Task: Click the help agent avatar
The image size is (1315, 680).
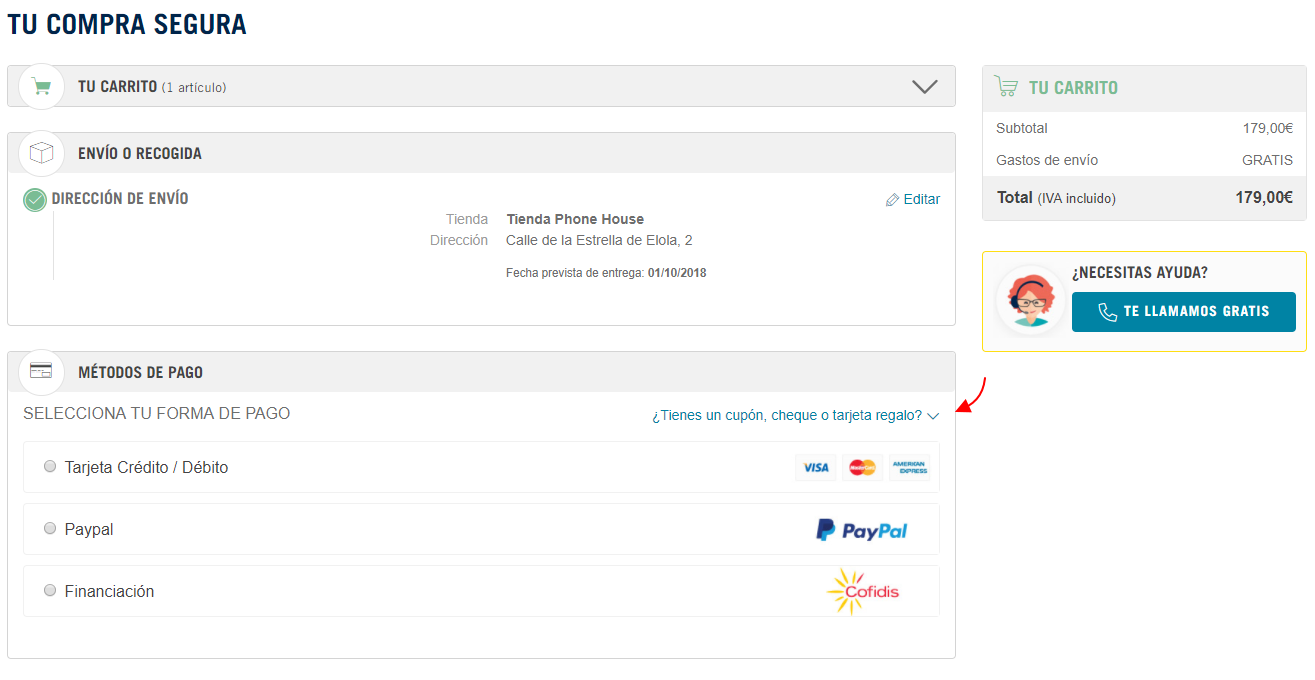Action: click(x=1031, y=300)
